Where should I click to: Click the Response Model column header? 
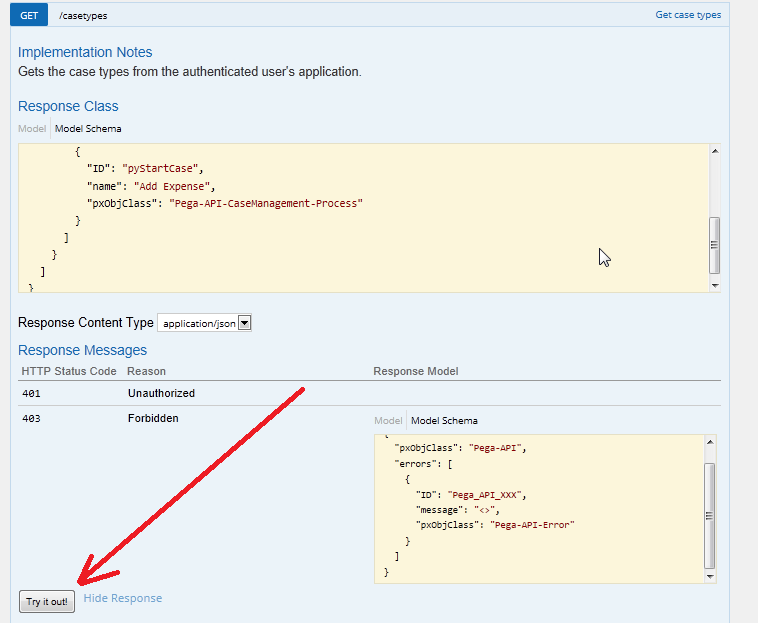click(416, 371)
